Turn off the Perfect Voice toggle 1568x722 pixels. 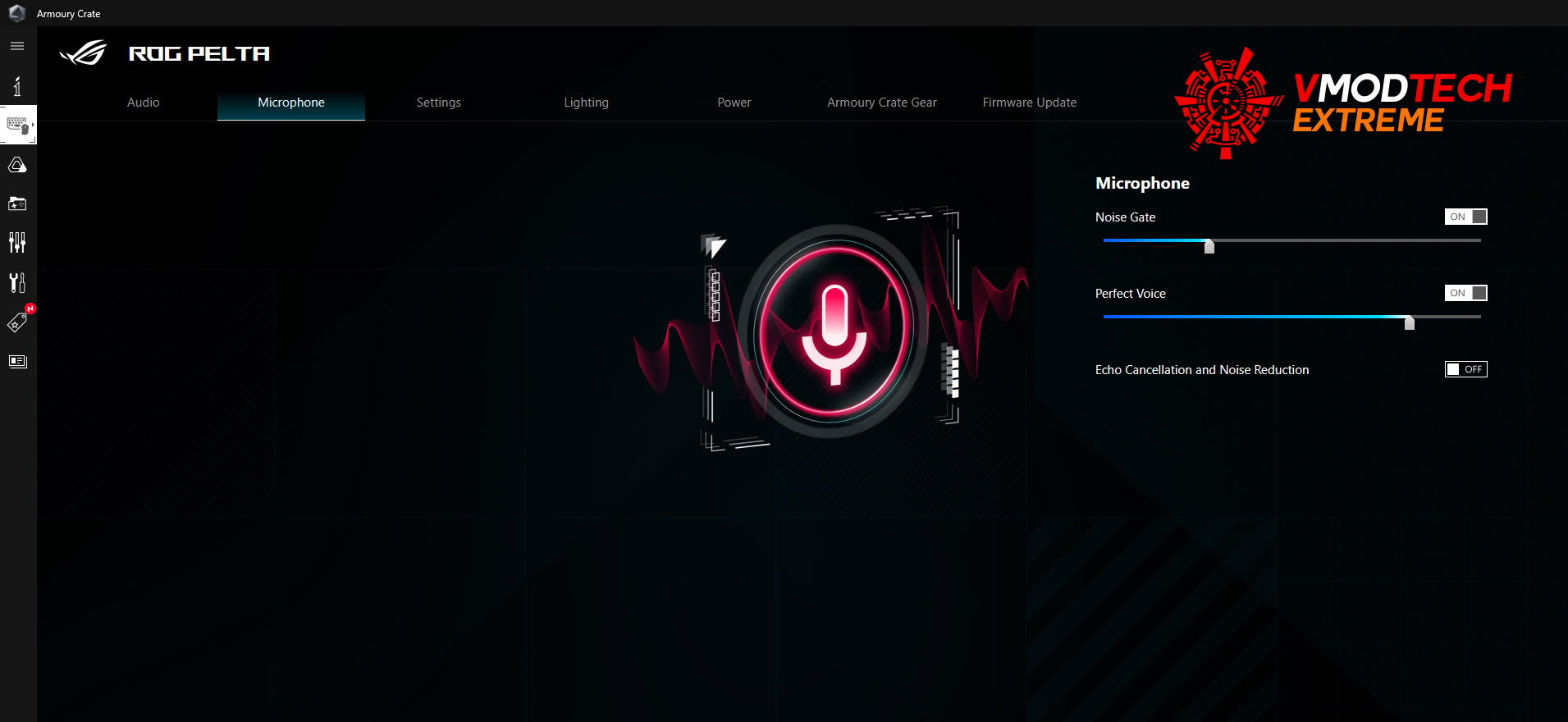pyautogui.click(x=1465, y=293)
